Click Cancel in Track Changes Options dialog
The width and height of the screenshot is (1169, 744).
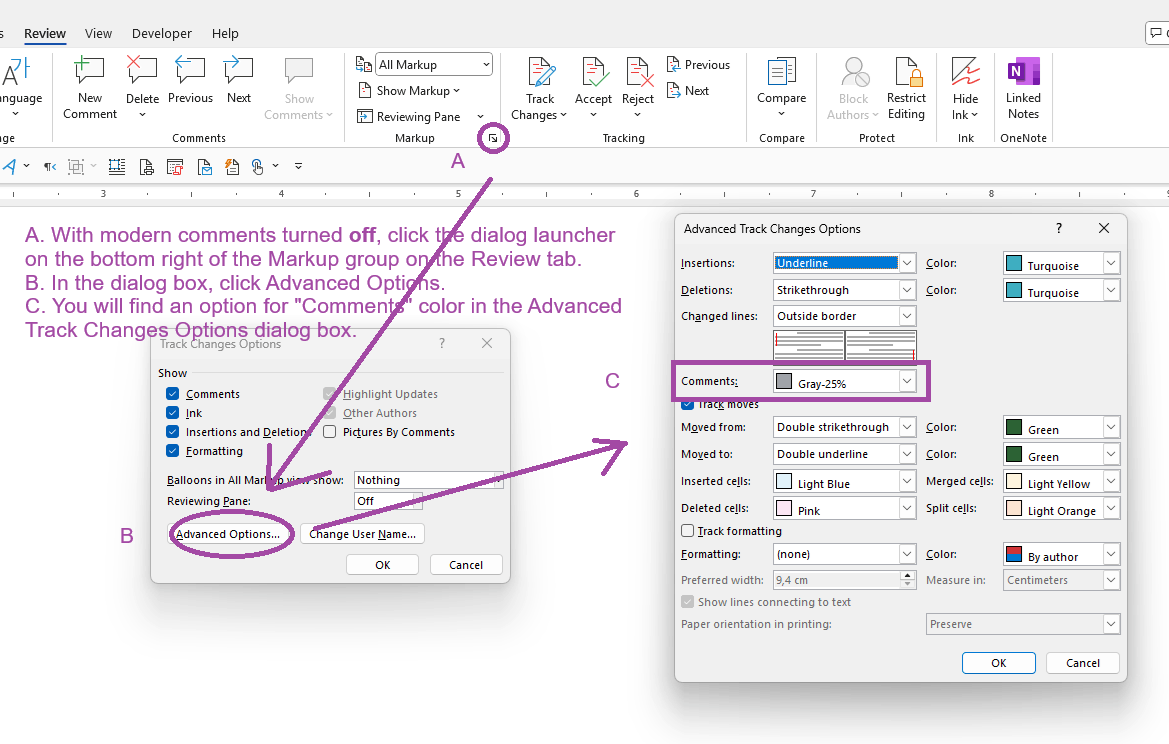click(466, 565)
